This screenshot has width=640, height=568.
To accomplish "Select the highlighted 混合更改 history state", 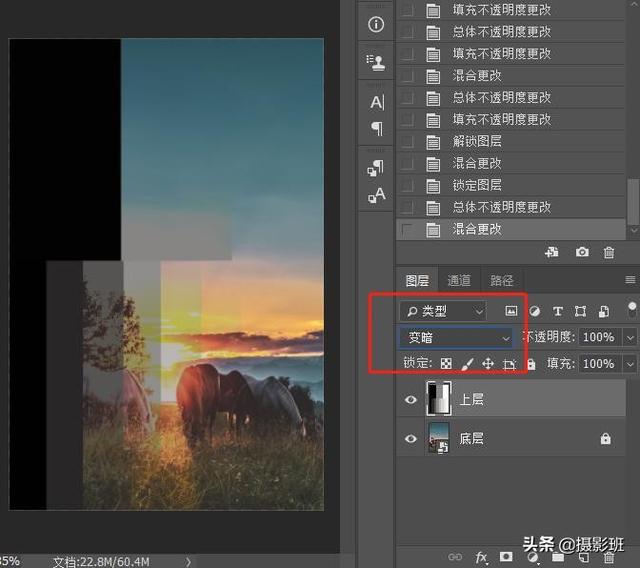I will [x=510, y=230].
